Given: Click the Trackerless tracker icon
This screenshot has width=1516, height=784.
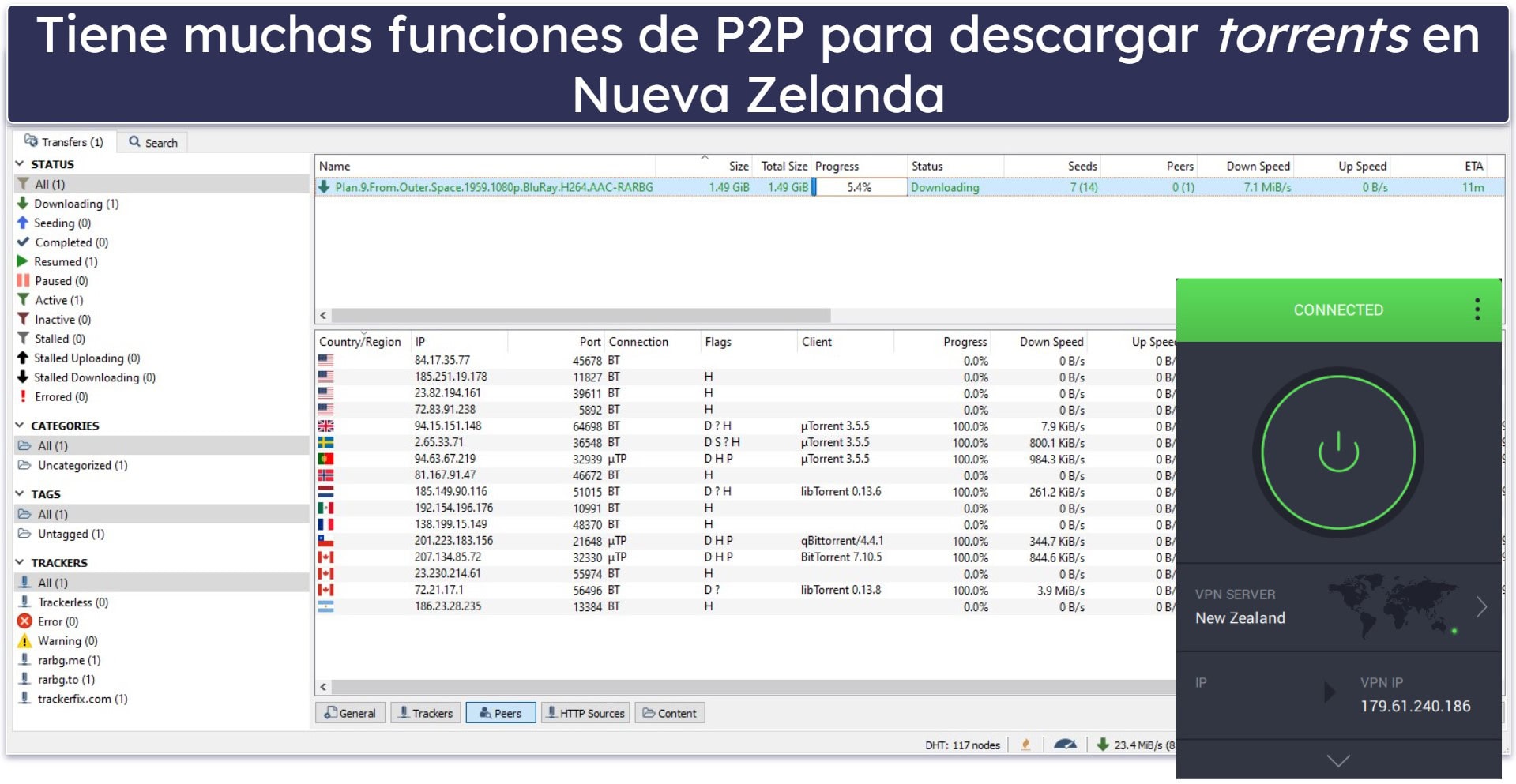Looking at the screenshot, I should (24, 602).
